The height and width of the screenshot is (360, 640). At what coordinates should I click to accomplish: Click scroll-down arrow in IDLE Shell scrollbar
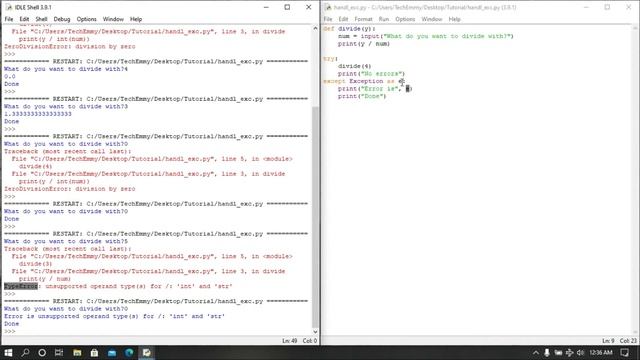click(315, 332)
